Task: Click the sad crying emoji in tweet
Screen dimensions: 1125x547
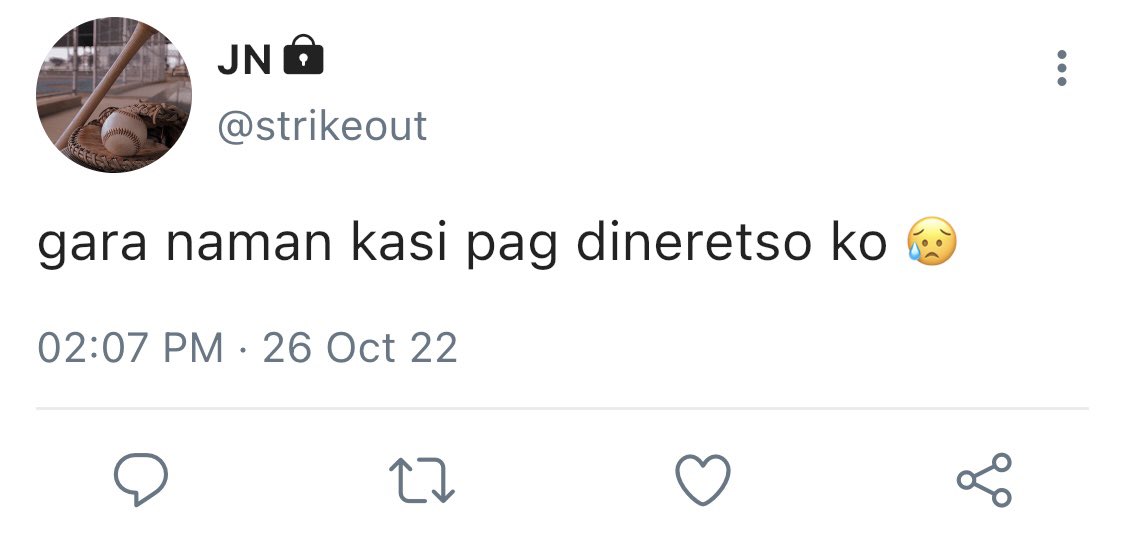Action: point(932,241)
